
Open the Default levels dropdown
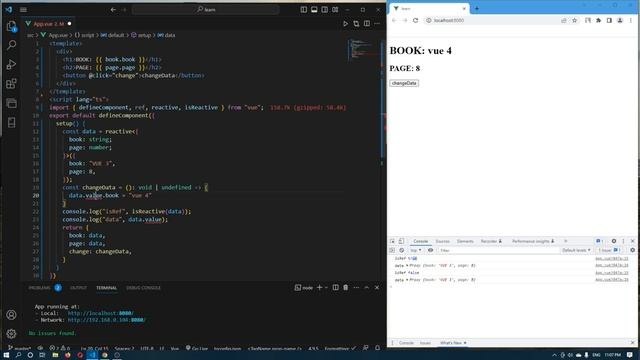(576, 250)
